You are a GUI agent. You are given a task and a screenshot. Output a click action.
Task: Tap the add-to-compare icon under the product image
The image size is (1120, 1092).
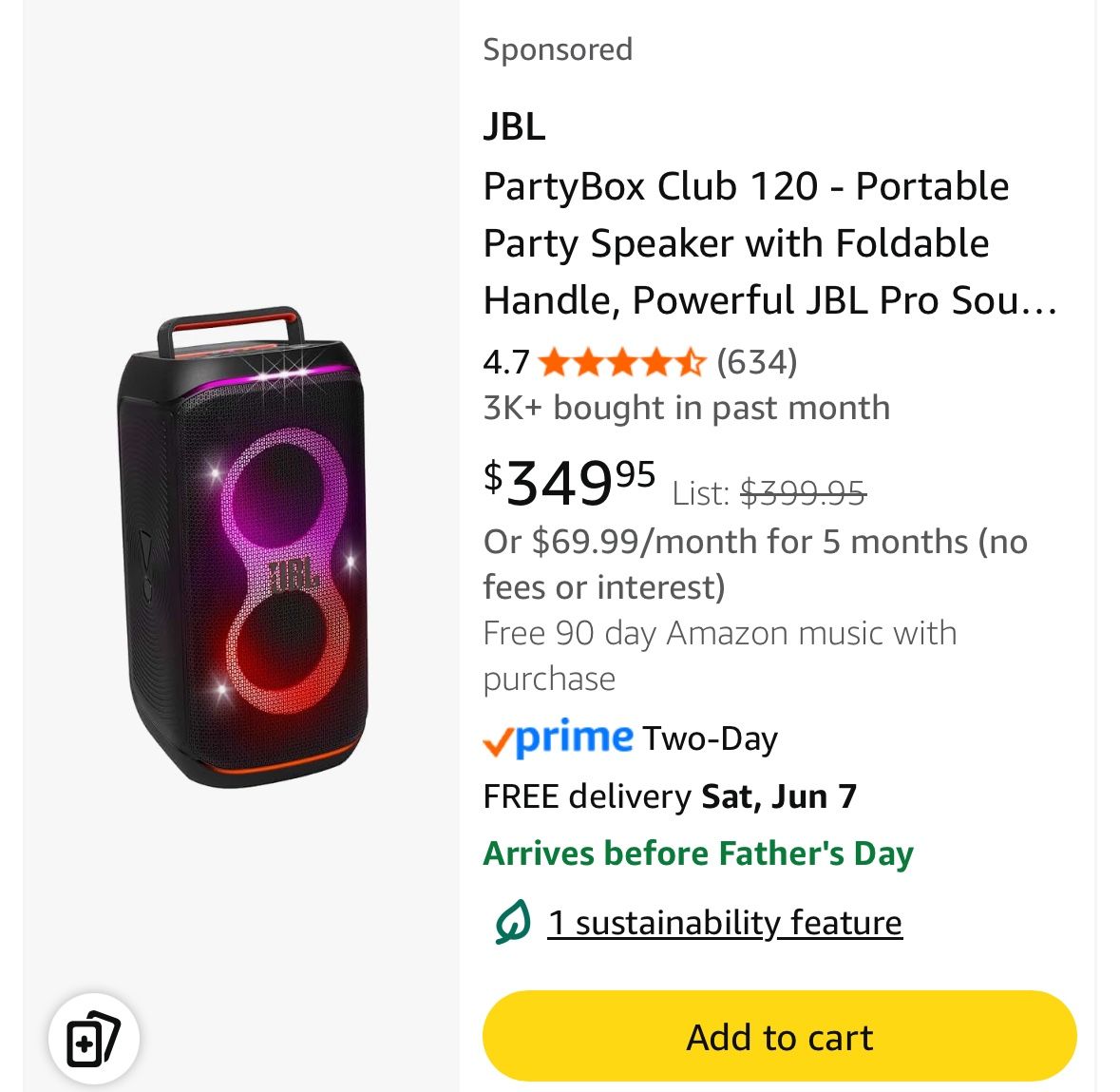click(x=93, y=1039)
